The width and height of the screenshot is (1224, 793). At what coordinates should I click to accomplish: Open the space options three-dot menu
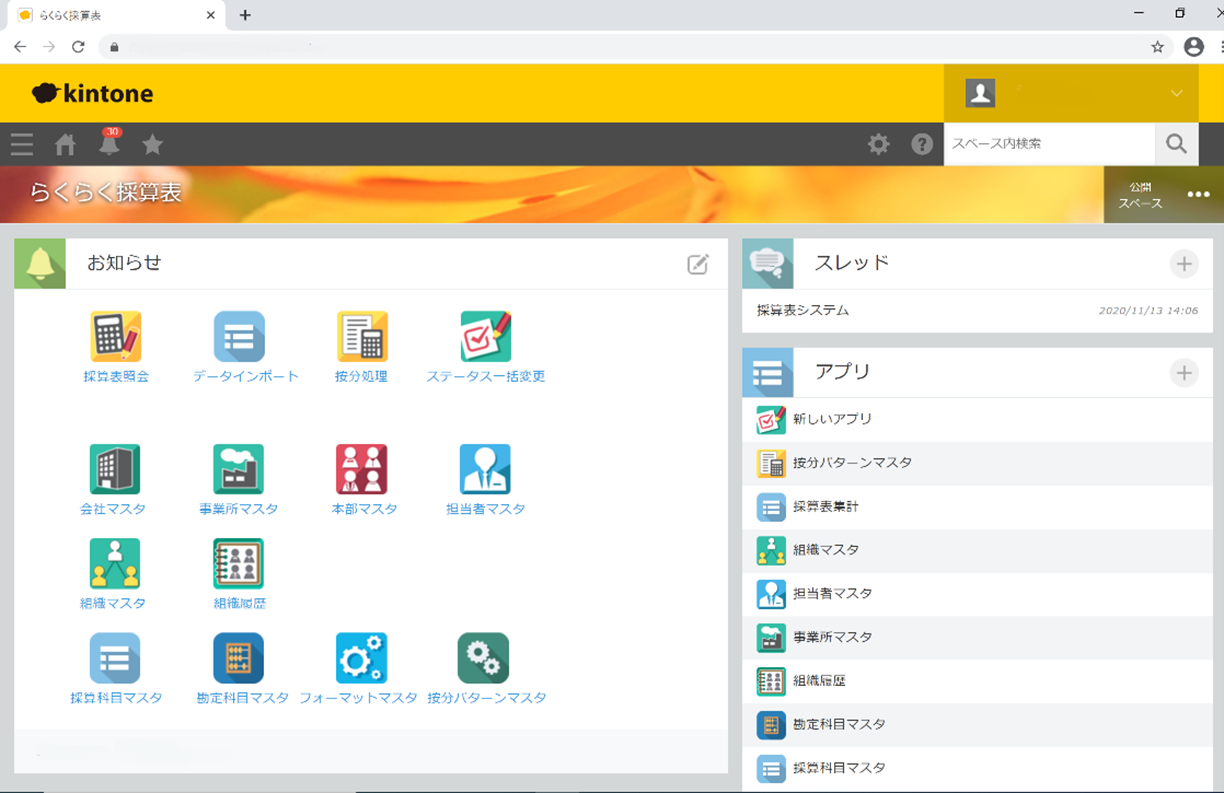point(1198,195)
